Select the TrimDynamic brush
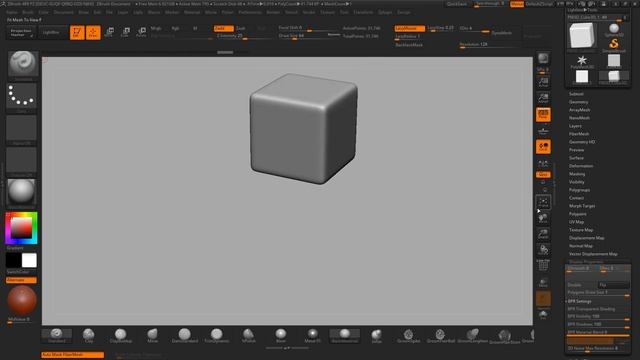The width and height of the screenshot is (640, 360). click(x=216, y=336)
